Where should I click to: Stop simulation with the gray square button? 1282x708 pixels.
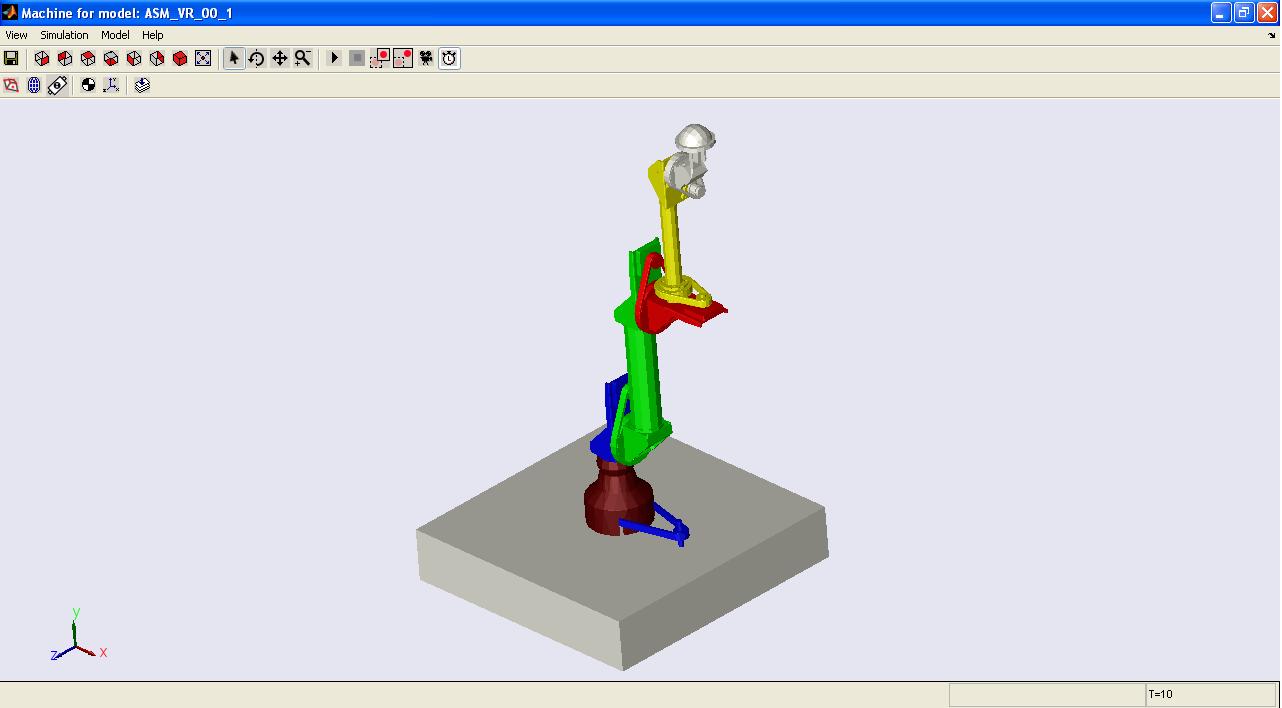[357, 58]
